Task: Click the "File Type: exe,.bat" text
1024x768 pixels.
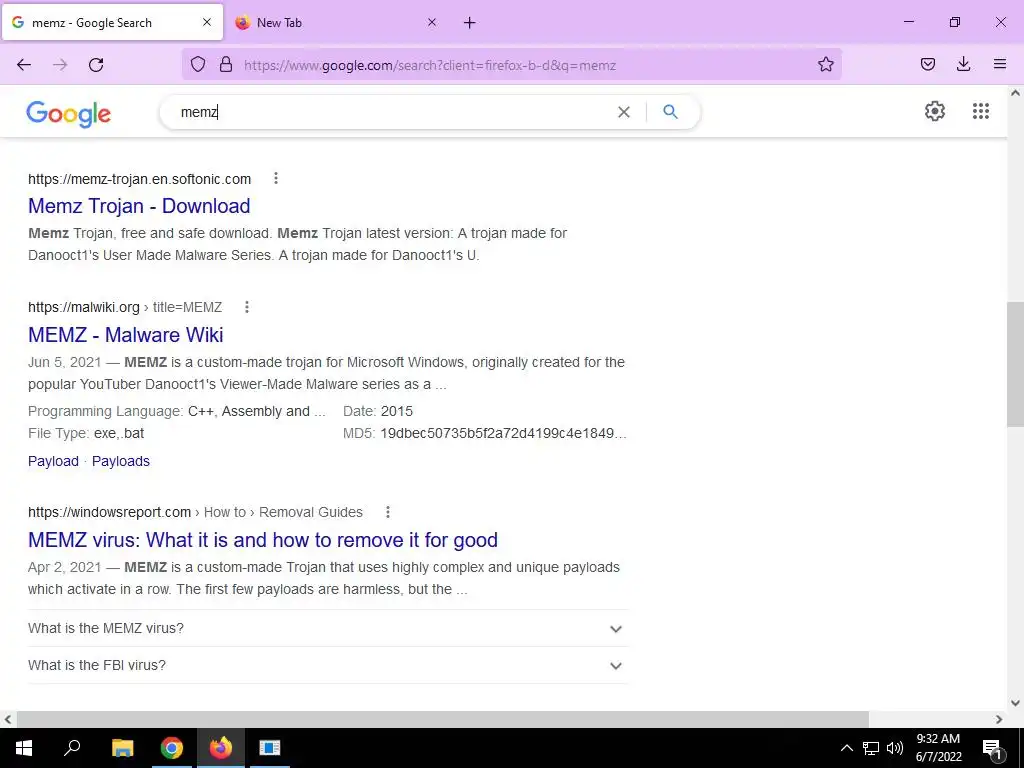Action: [86, 433]
